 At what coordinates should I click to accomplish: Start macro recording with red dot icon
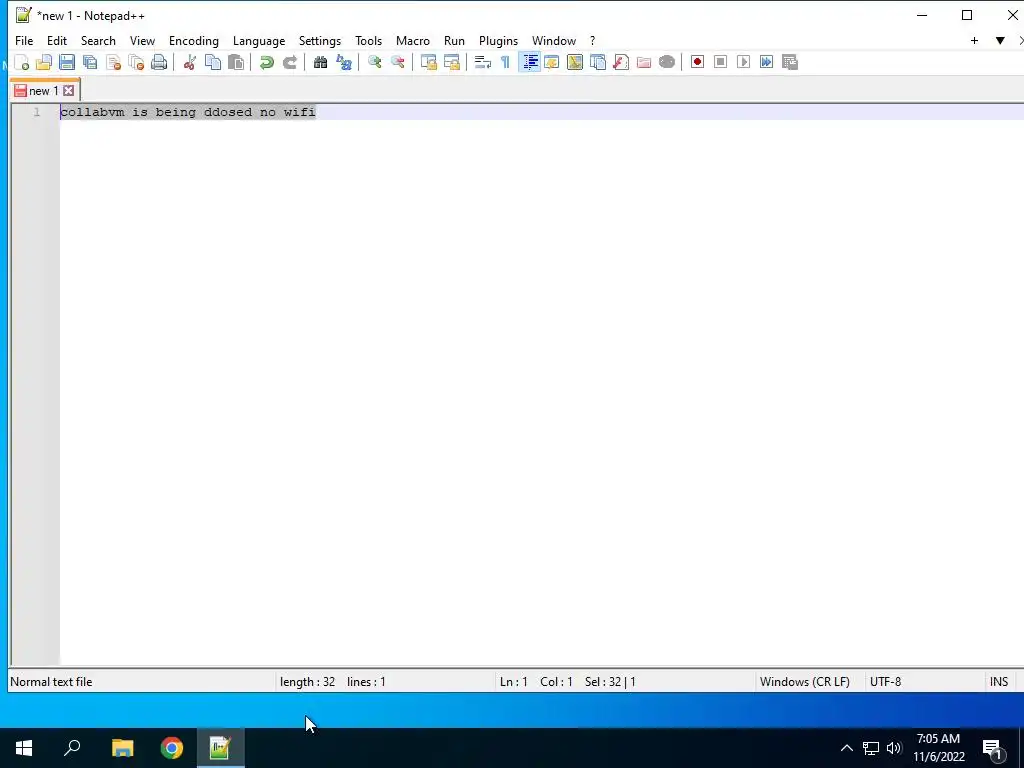[697, 62]
